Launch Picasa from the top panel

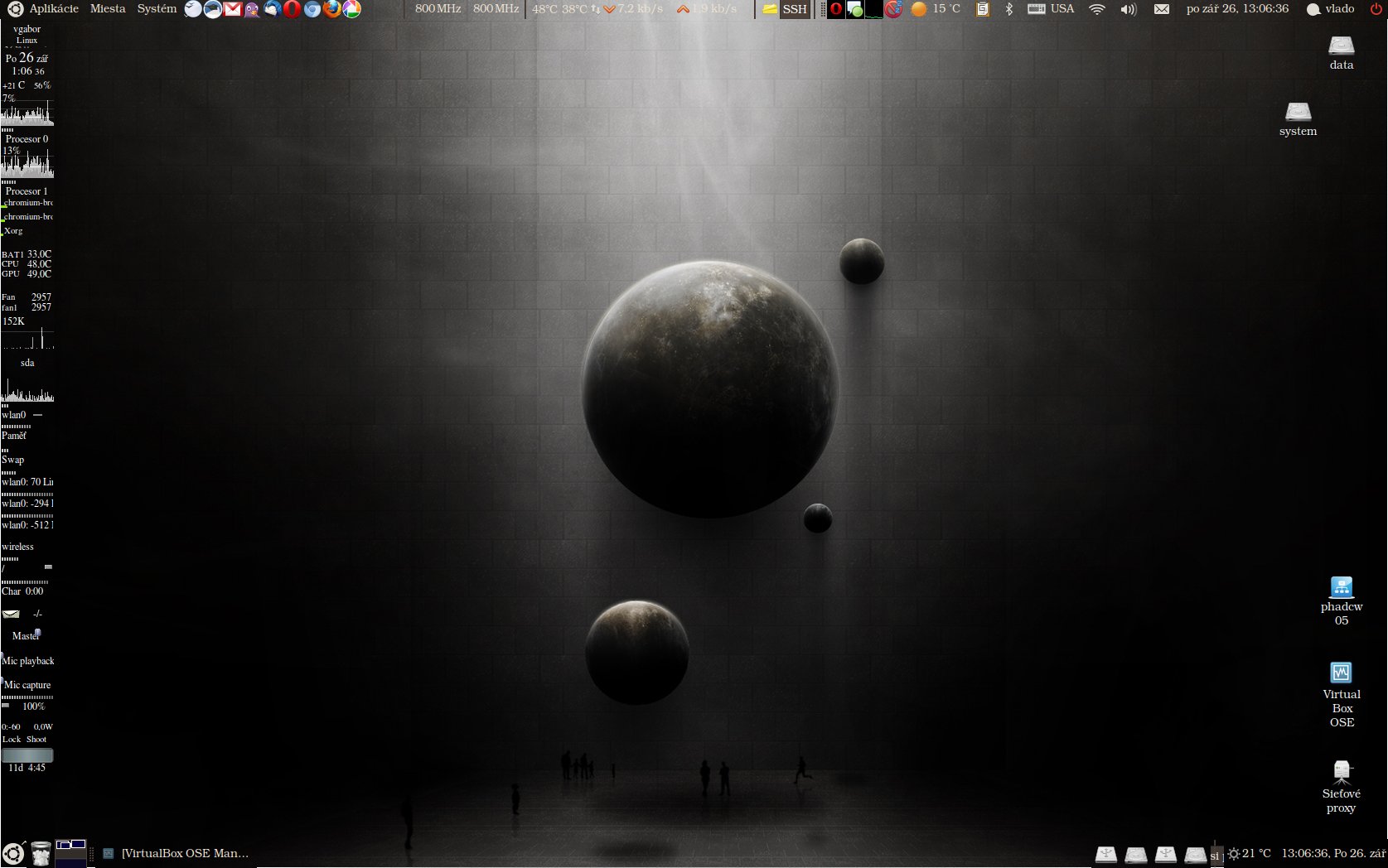tap(352, 9)
